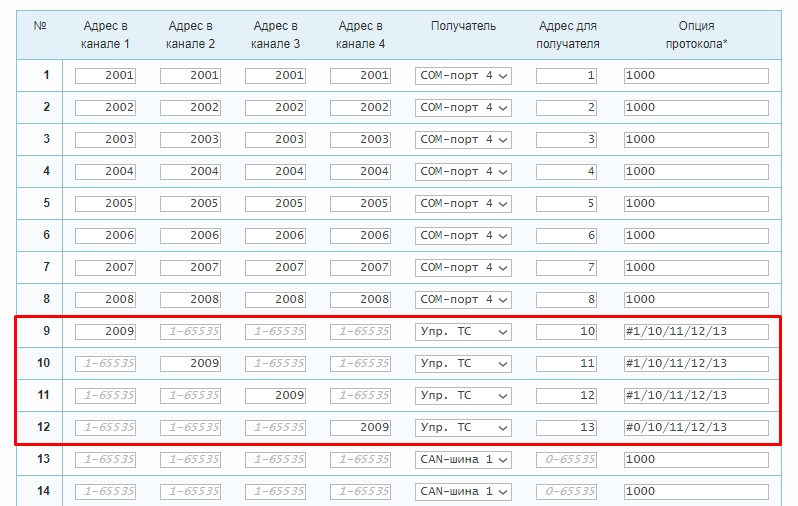
Task: Click empty channel 1 address field in row 14
Action: (105, 492)
